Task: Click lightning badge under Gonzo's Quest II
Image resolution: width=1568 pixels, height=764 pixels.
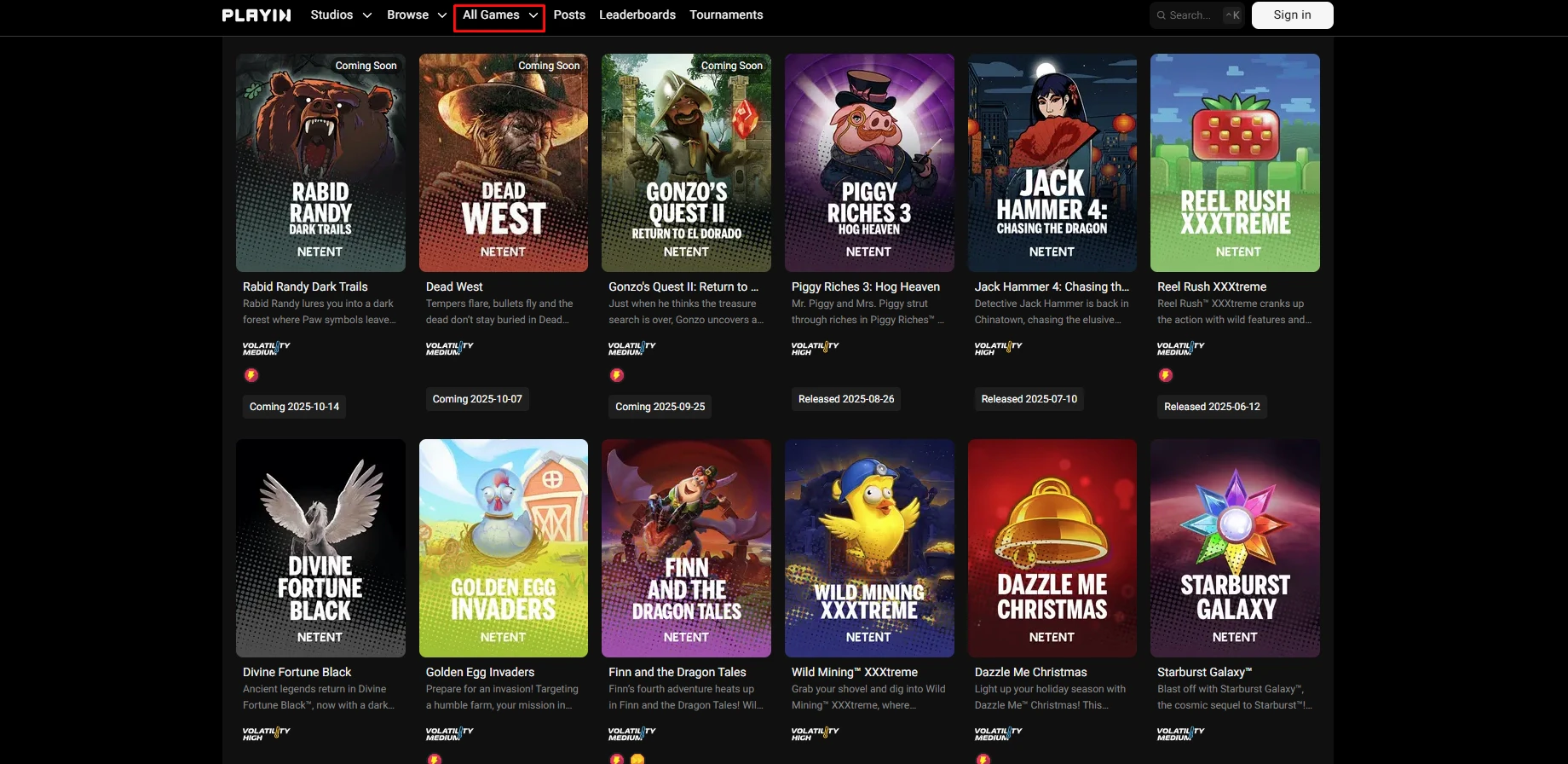Action: coord(617,375)
